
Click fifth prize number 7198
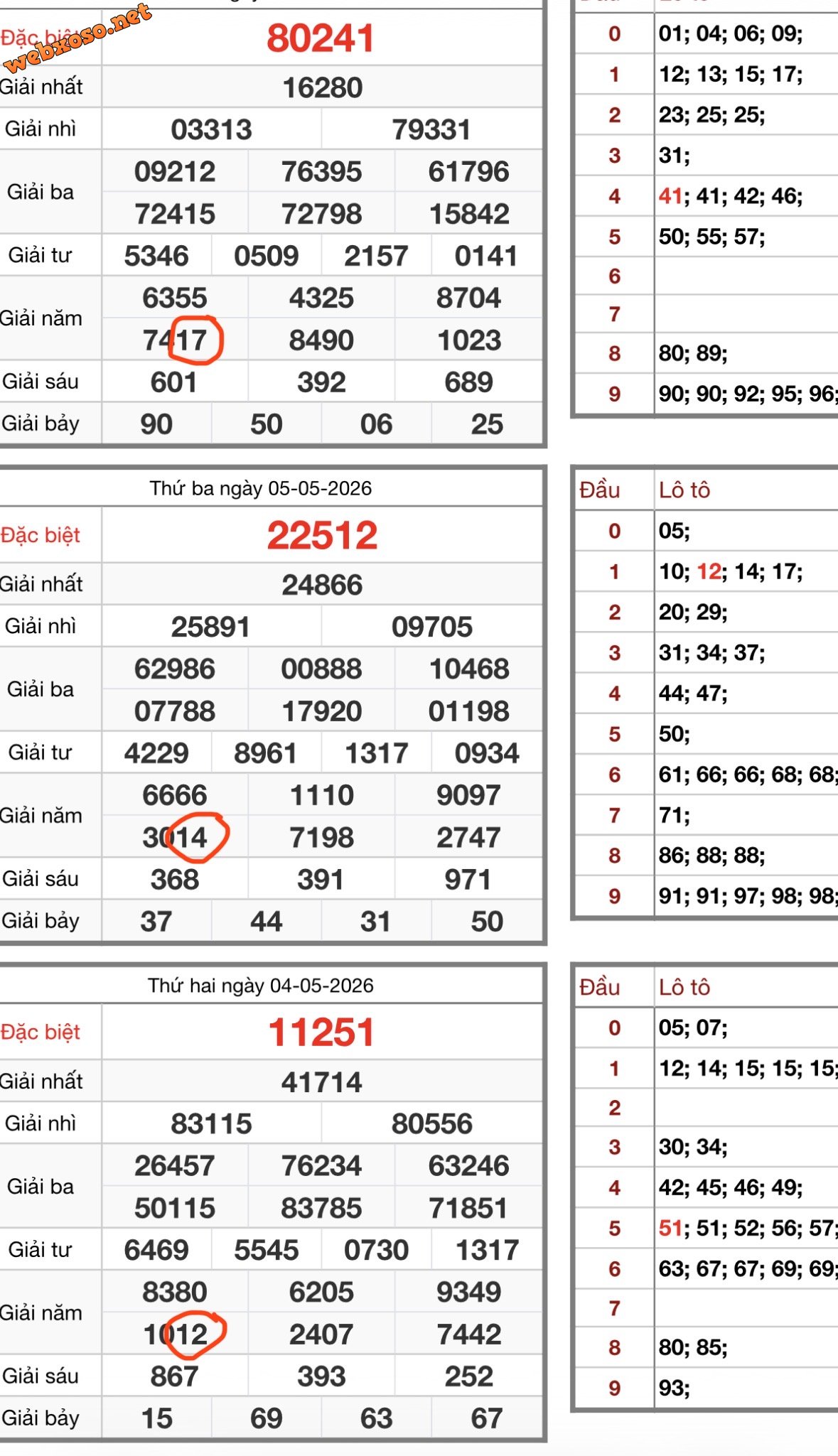pos(321,838)
